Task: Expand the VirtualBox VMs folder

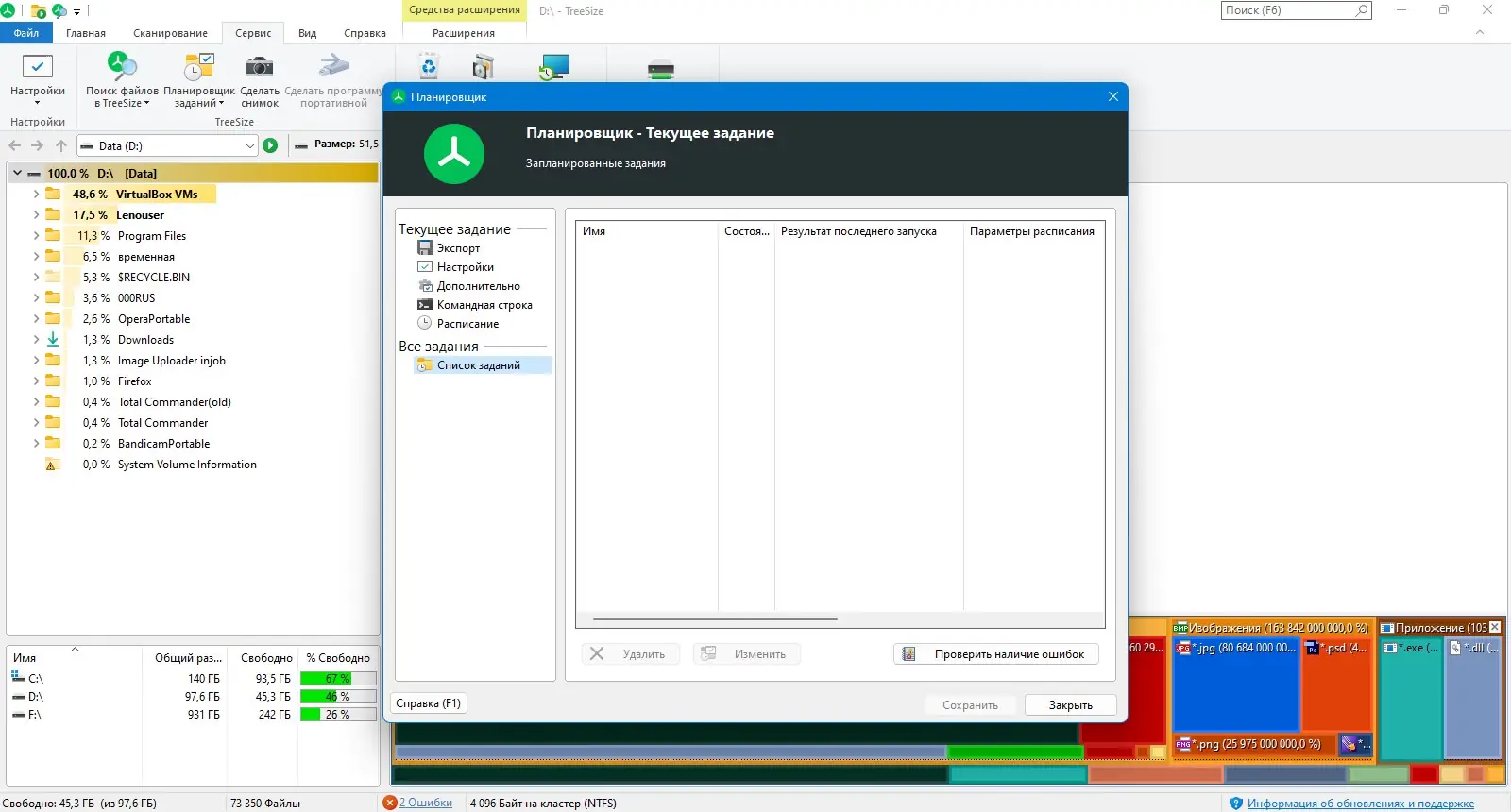Action: [36, 195]
